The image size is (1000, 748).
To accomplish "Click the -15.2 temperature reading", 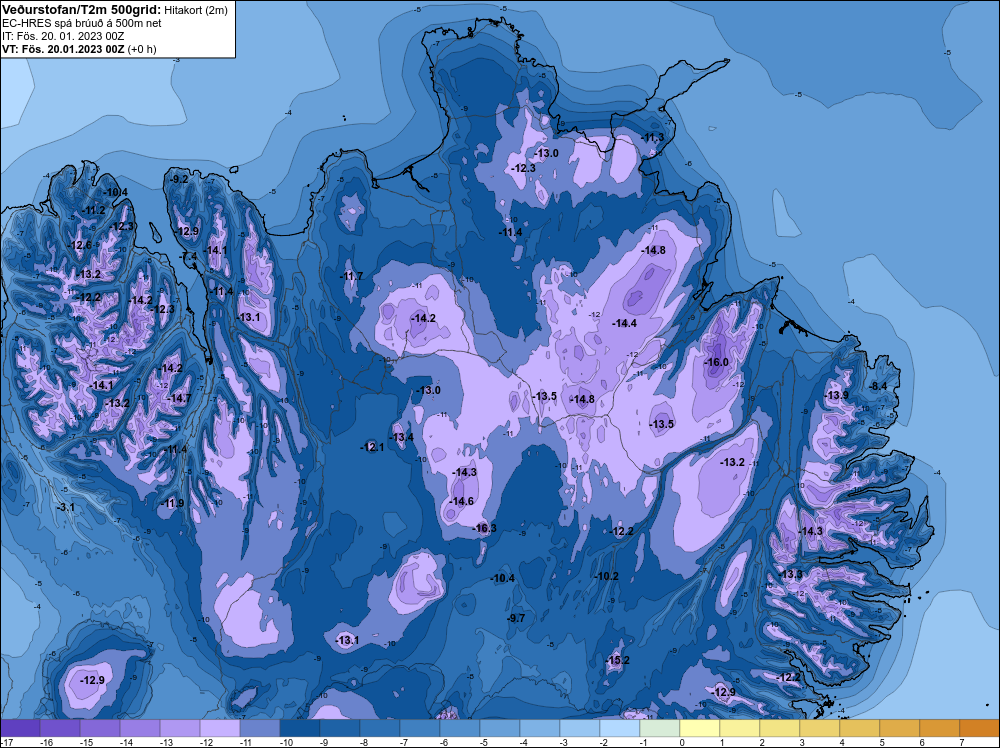I will click(x=617, y=660).
